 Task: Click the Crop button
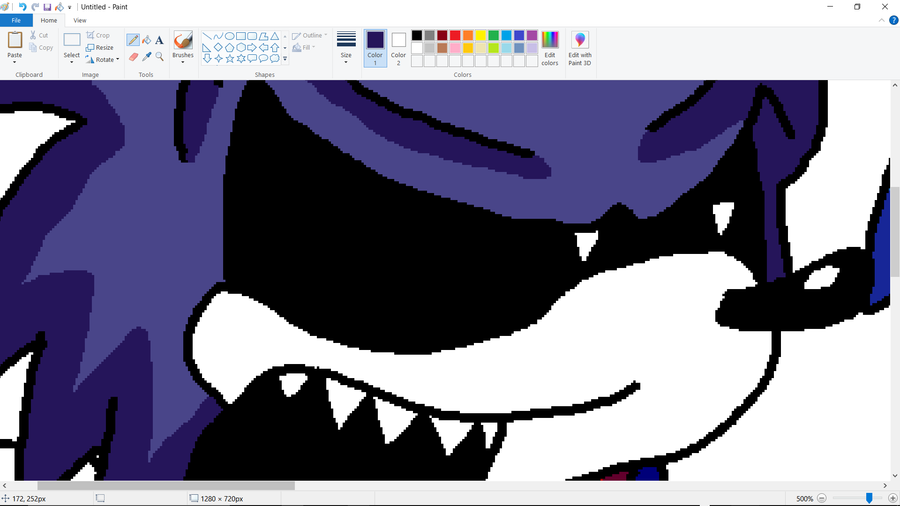tap(98, 35)
